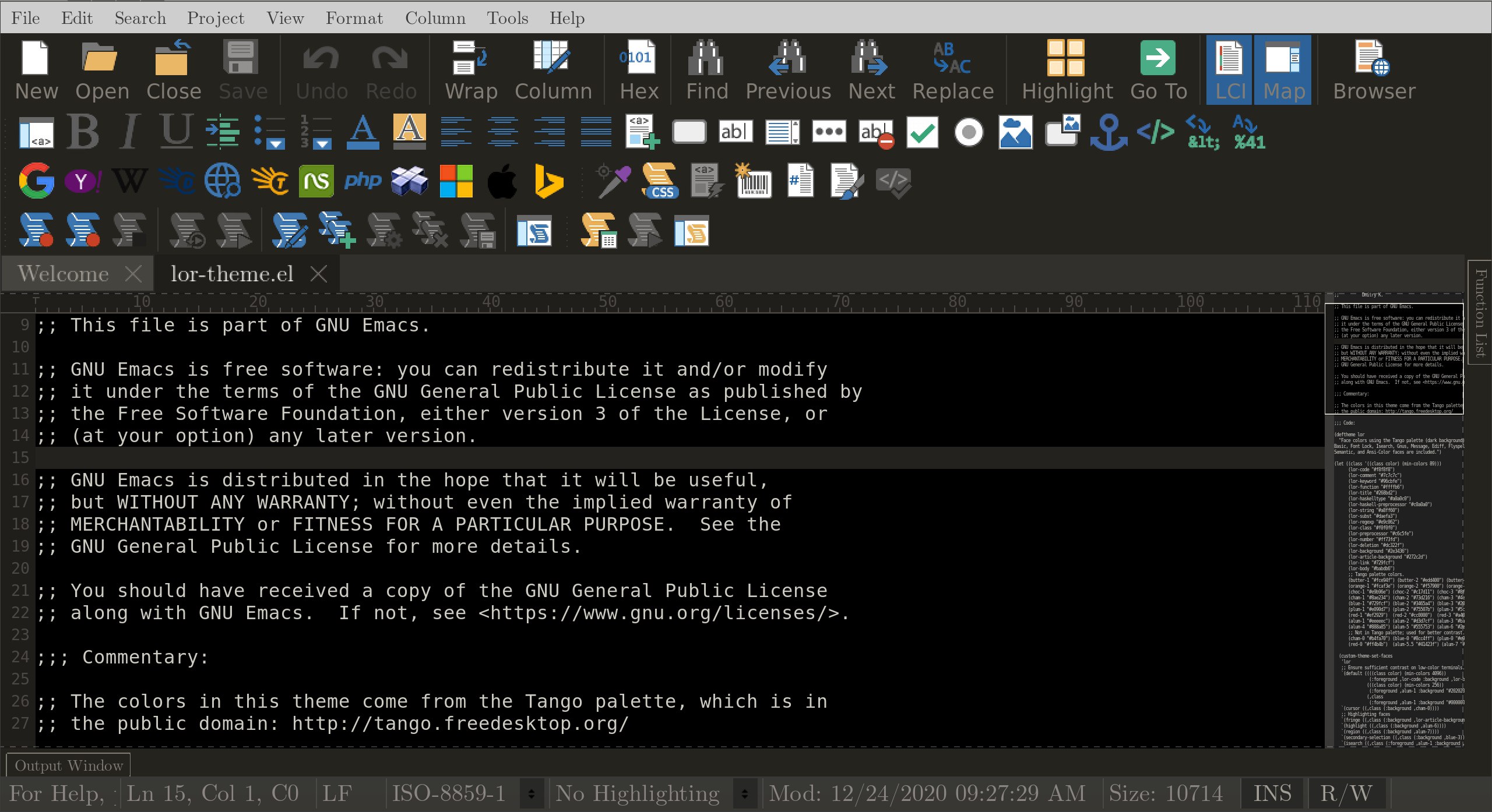This screenshot has height=812, width=1492.
Task: Open the Output Window panel
Action: [x=69, y=765]
